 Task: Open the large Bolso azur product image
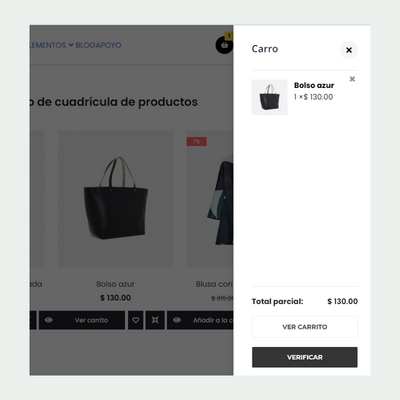[x=115, y=199]
